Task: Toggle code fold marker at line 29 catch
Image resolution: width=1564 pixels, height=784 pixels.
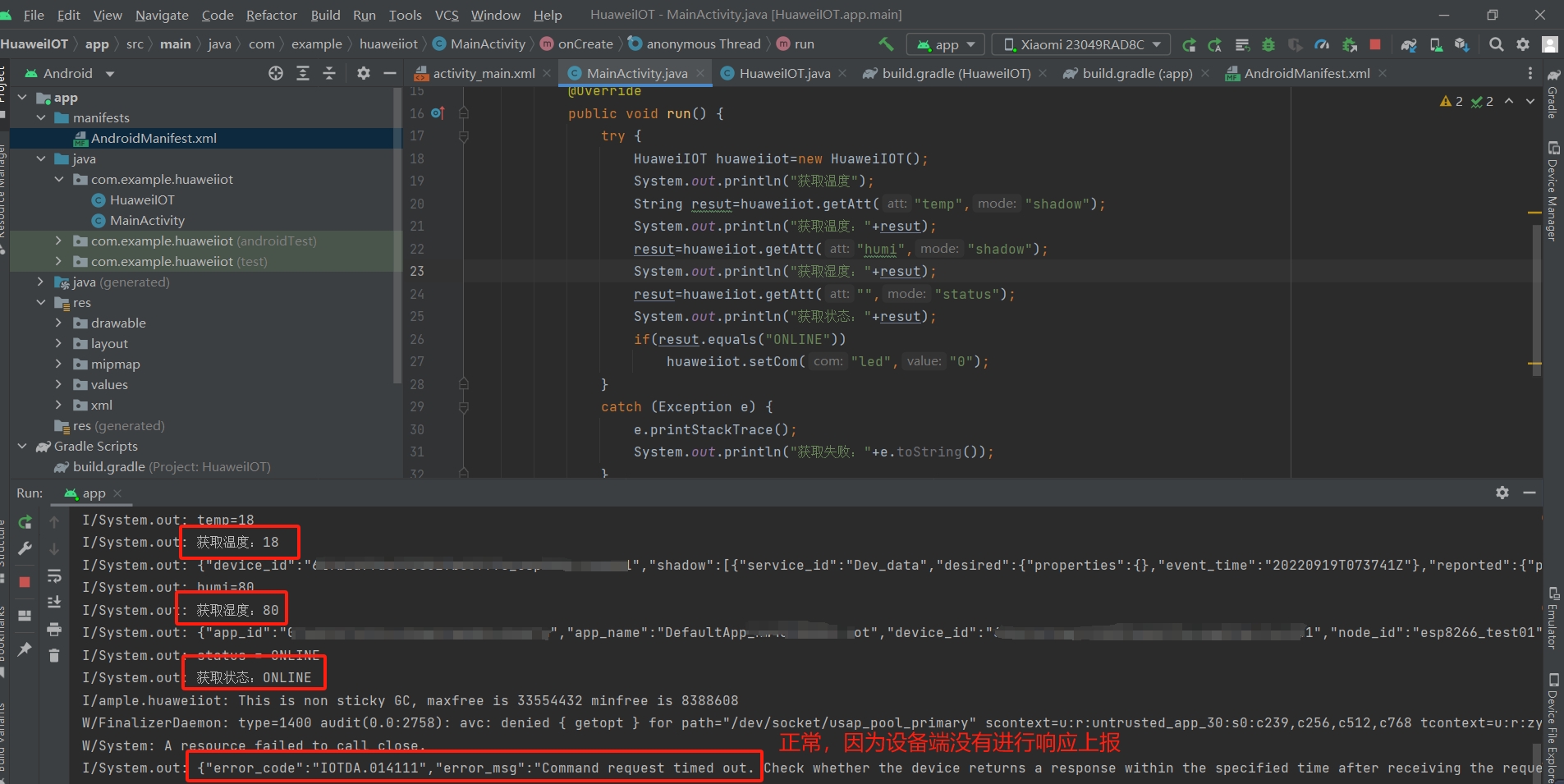Action: coord(464,407)
